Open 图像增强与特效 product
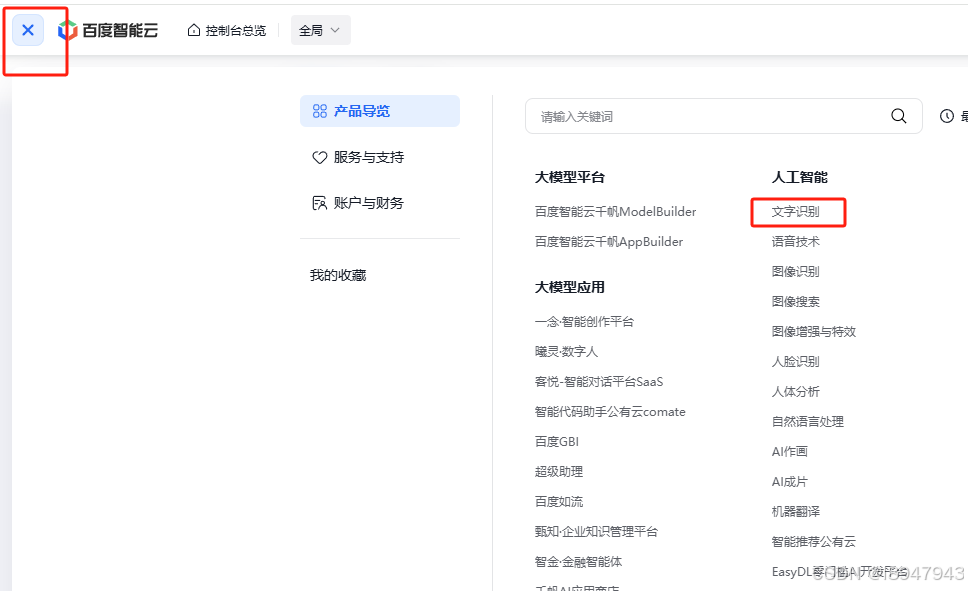Viewport: 968px width, 591px height. click(x=814, y=332)
